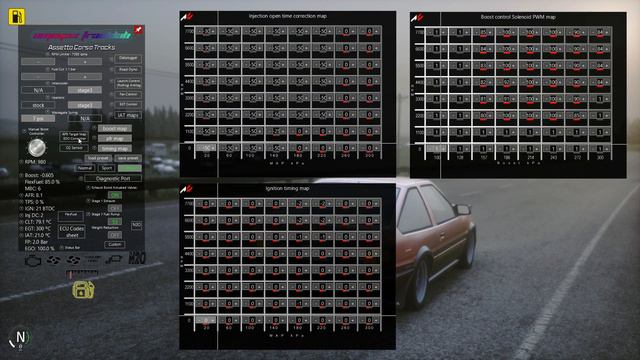Image resolution: width=640 pixels, height=360 pixels.
Task: Click the N2O button in panel
Action: [137, 225]
